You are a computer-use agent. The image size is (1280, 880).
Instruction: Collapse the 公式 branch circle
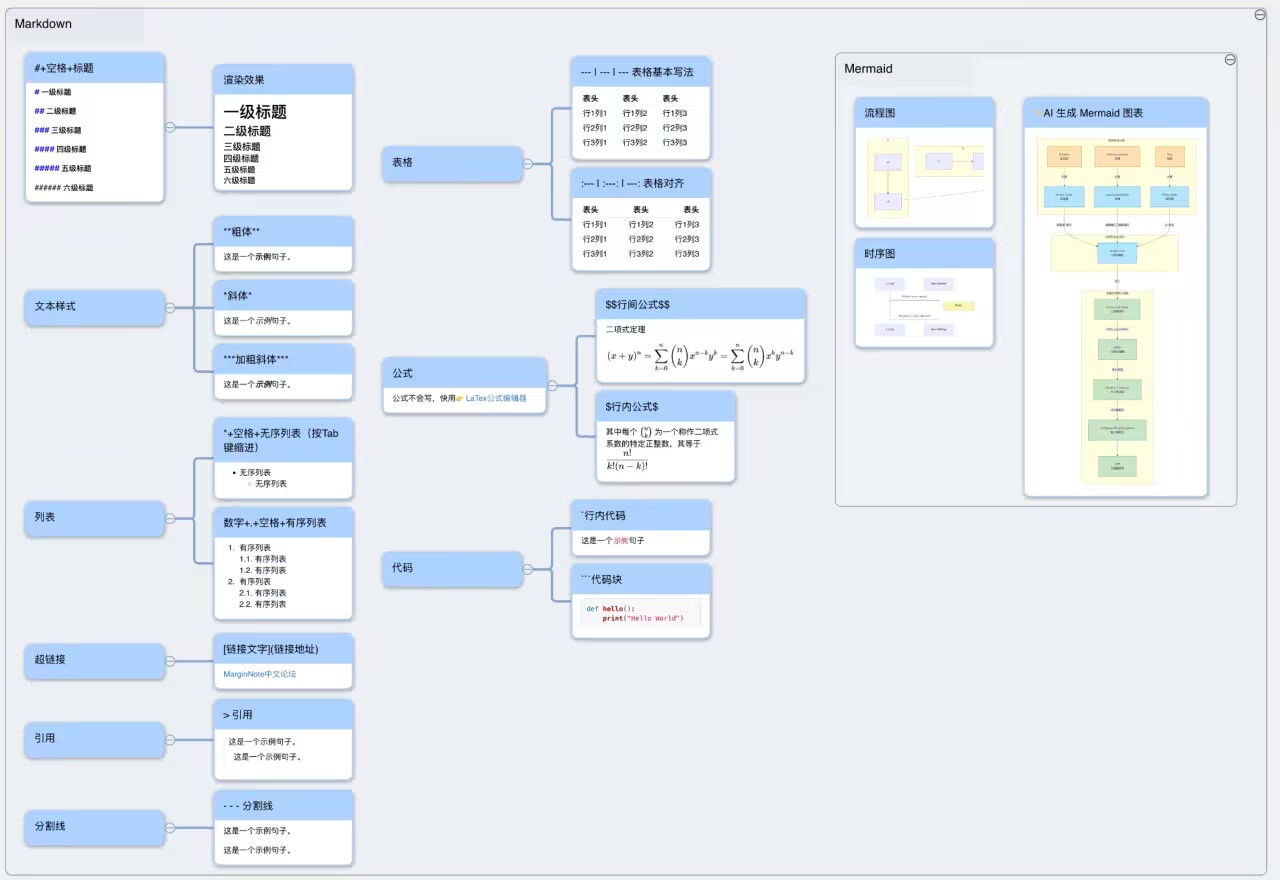click(552, 384)
